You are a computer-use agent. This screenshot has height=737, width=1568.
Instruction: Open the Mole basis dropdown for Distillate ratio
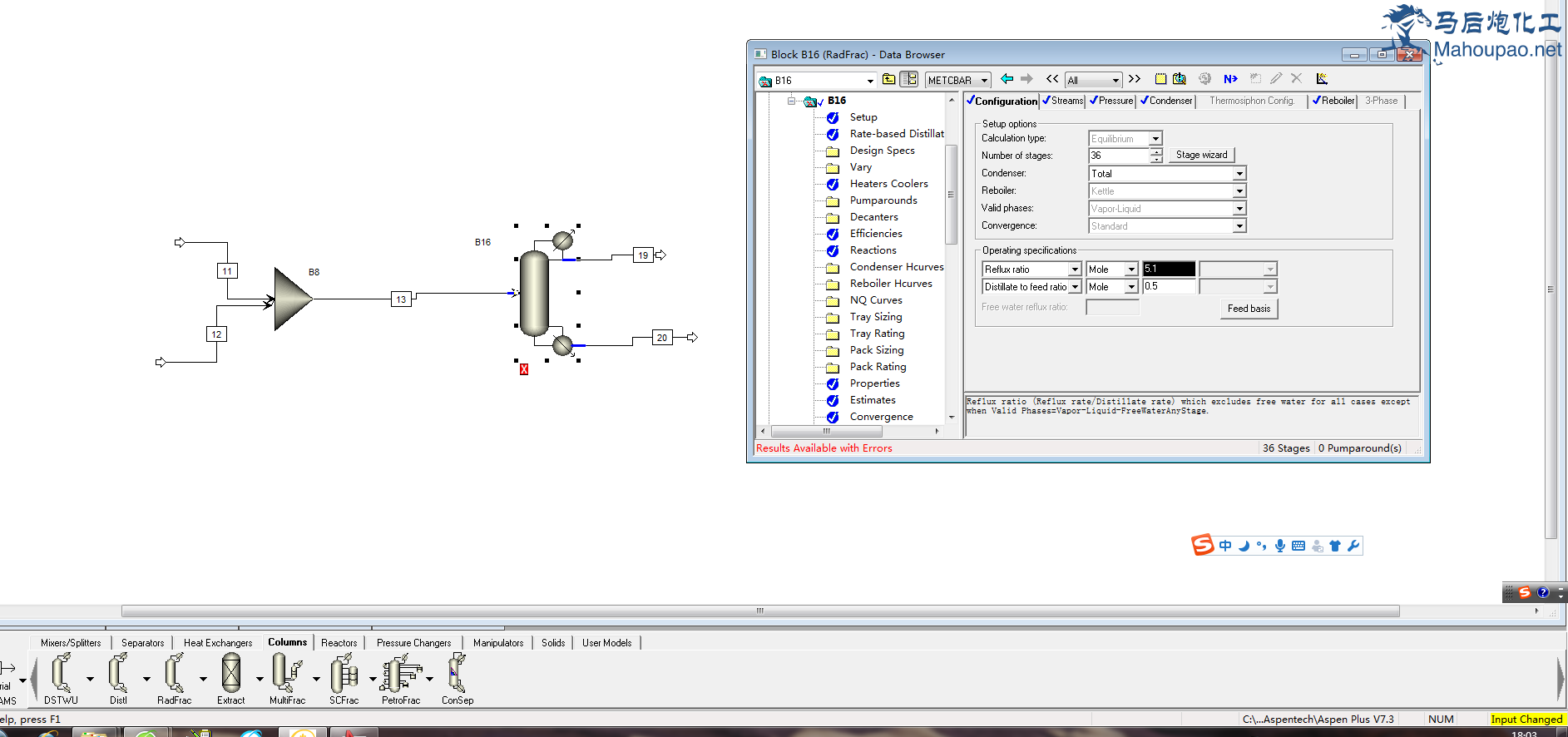coord(1131,287)
